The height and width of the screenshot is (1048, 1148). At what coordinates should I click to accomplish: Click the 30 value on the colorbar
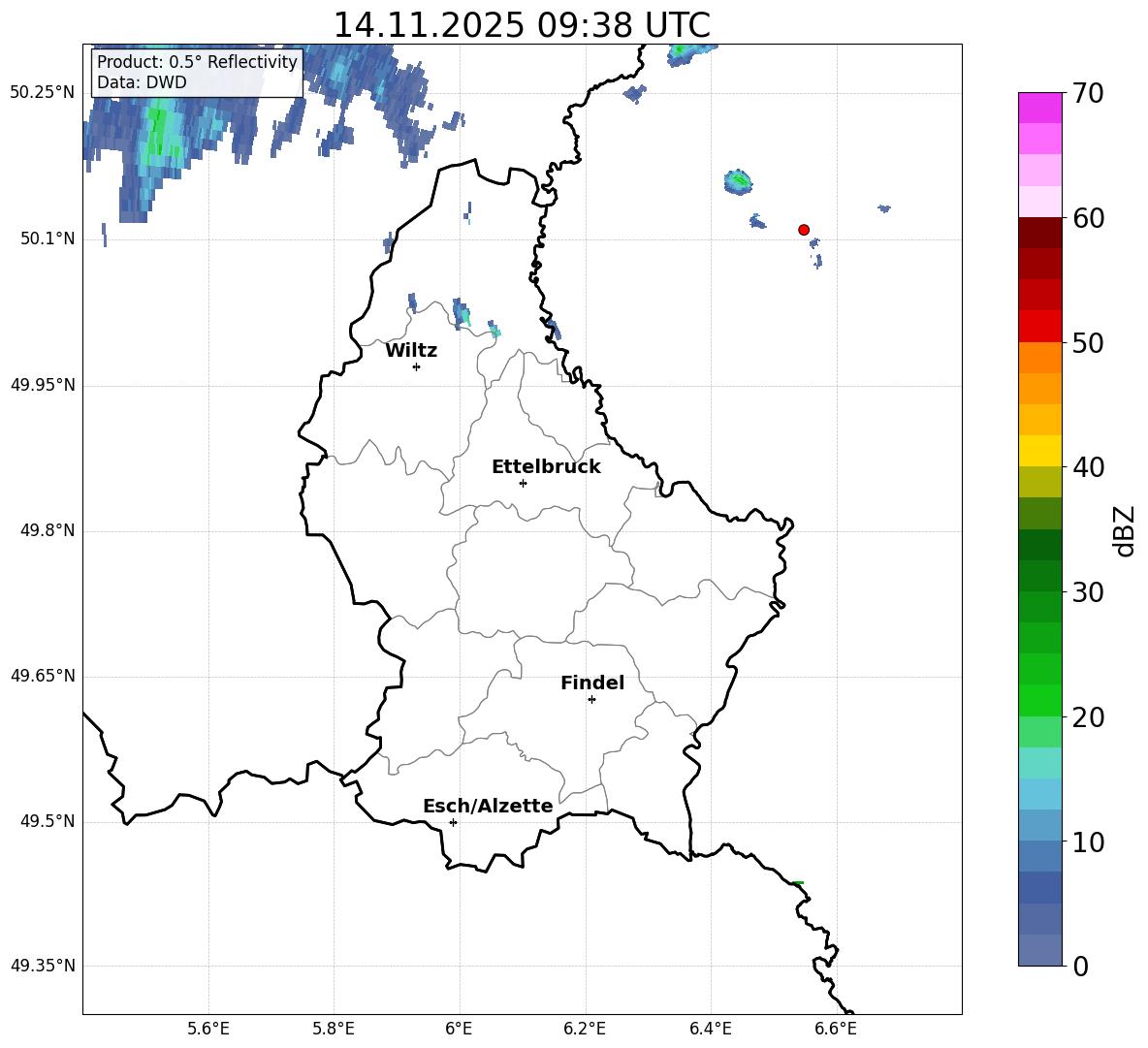pyautogui.click(x=1088, y=592)
